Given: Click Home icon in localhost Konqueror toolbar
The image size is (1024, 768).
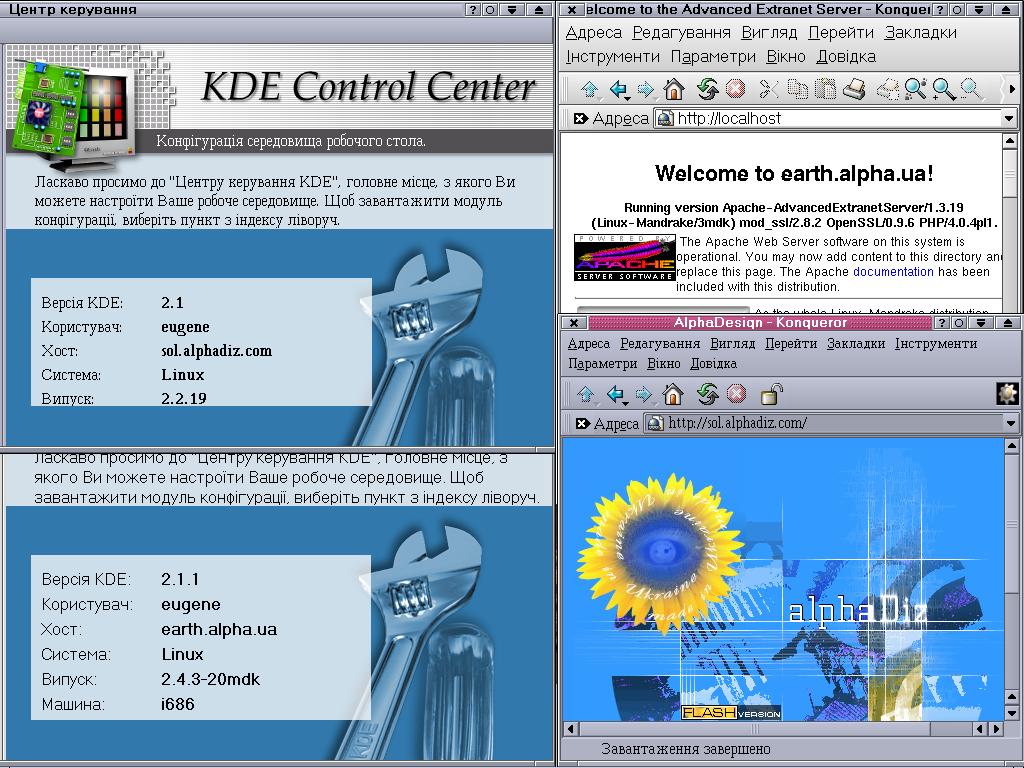Looking at the screenshot, I should tap(674, 90).
